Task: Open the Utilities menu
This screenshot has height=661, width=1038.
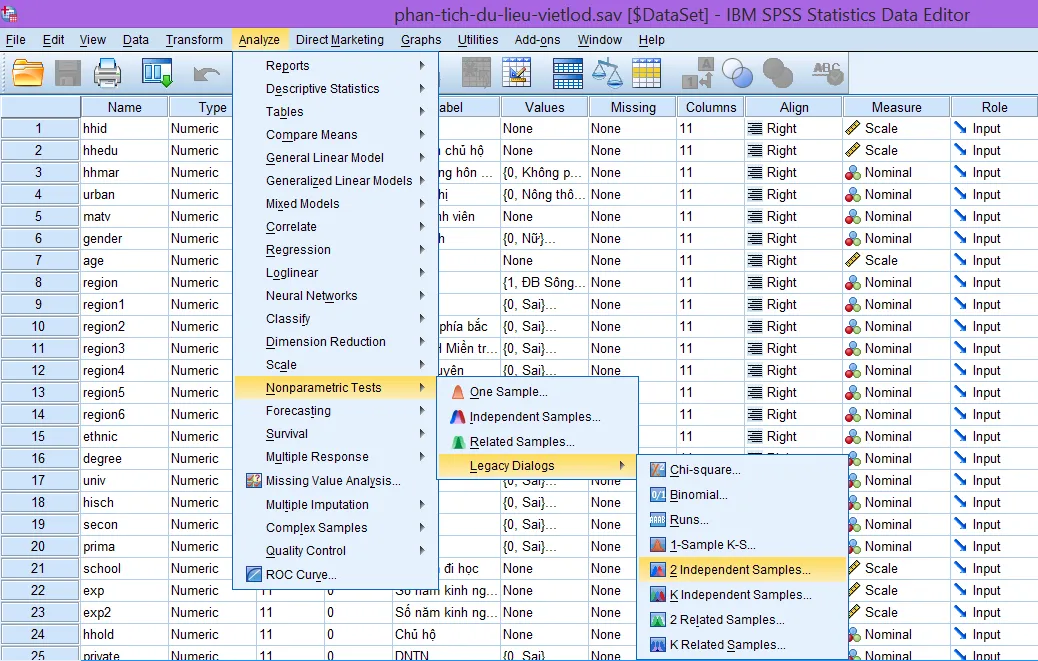Action: 478,40
